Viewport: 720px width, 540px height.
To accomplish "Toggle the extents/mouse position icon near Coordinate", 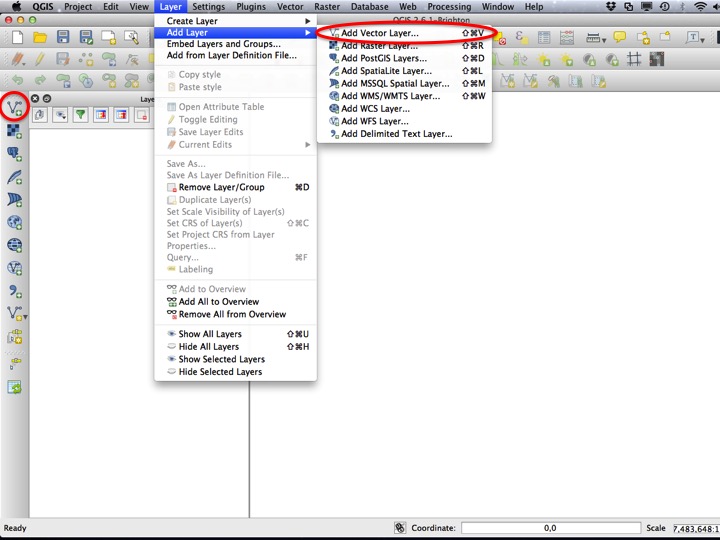I will (400, 528).
